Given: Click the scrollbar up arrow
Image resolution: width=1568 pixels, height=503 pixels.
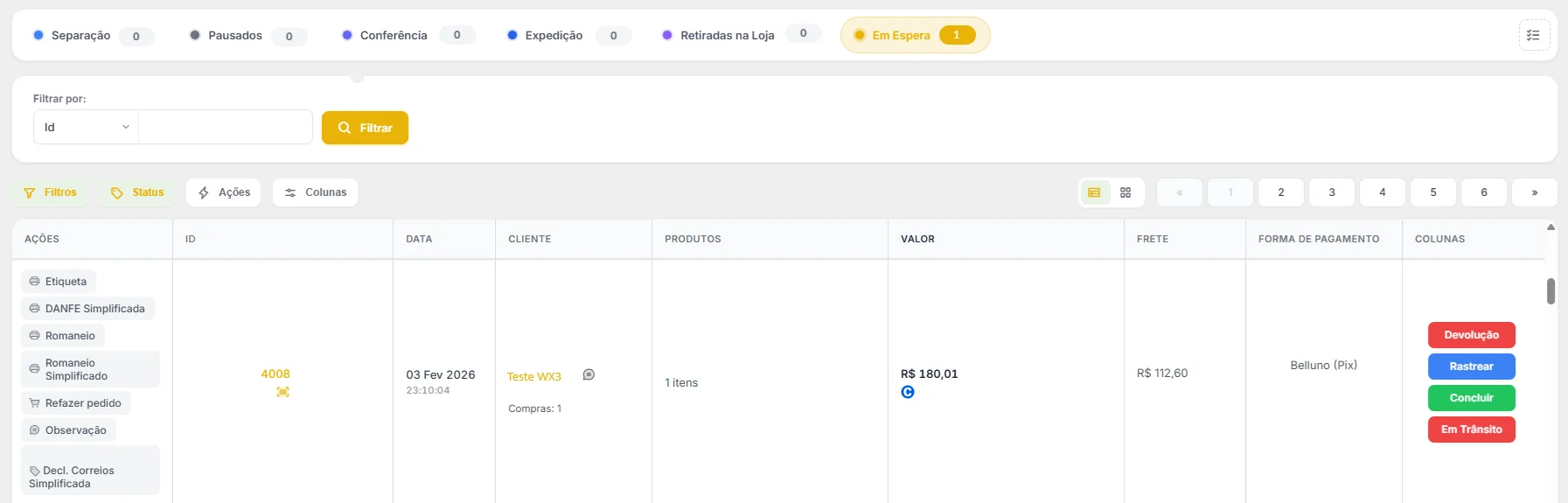Looking at the screenshot, I should coord(1551,227).
